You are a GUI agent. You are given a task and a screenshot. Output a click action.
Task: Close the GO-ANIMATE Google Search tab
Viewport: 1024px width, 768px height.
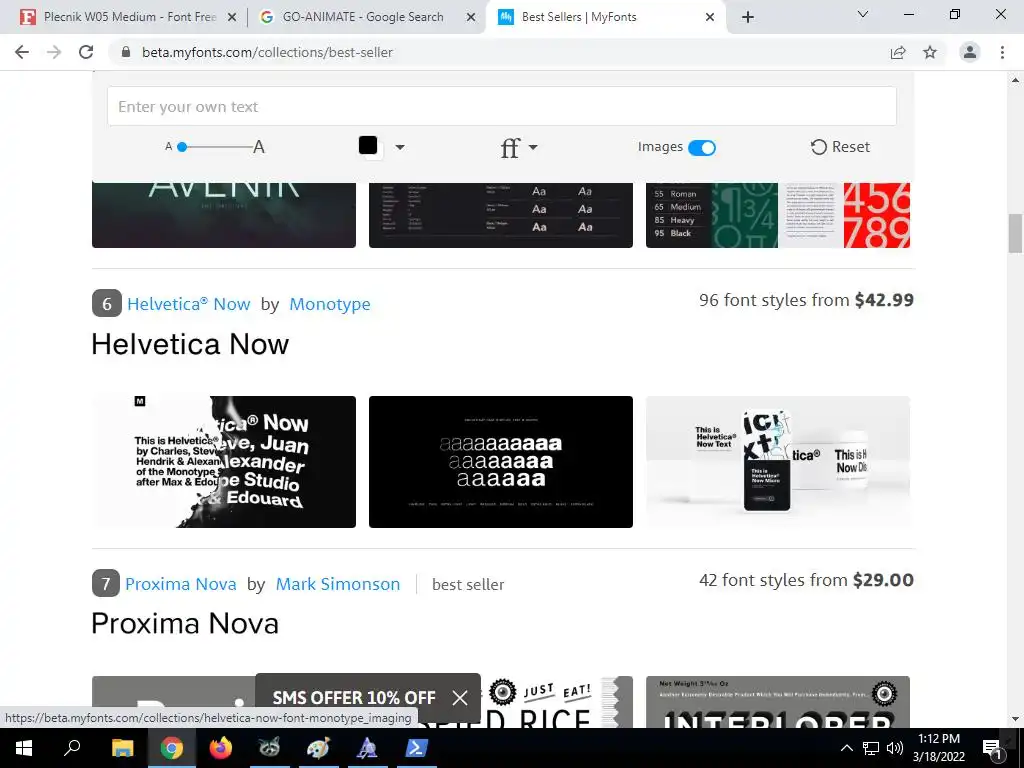point(471,17)
